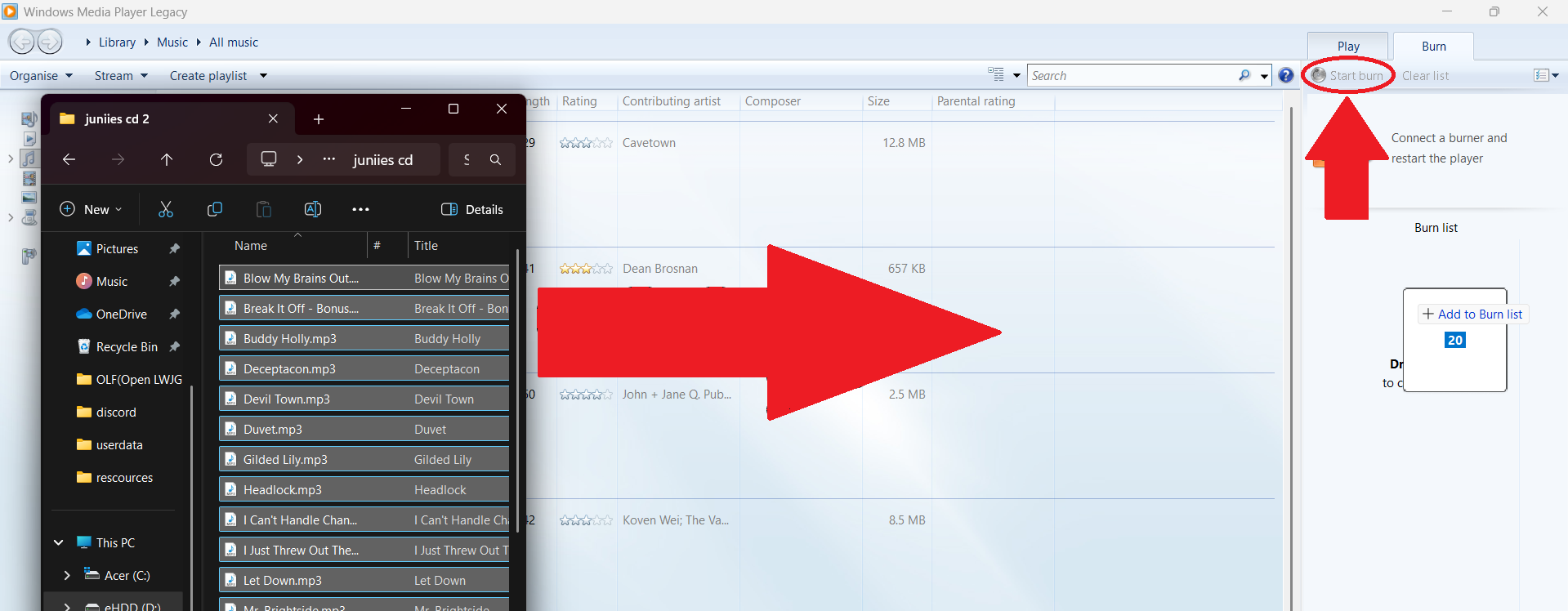Expand the Stream dropdown menu
Image resolution: width=1568 pixels, height=611 pixels.
121,75
